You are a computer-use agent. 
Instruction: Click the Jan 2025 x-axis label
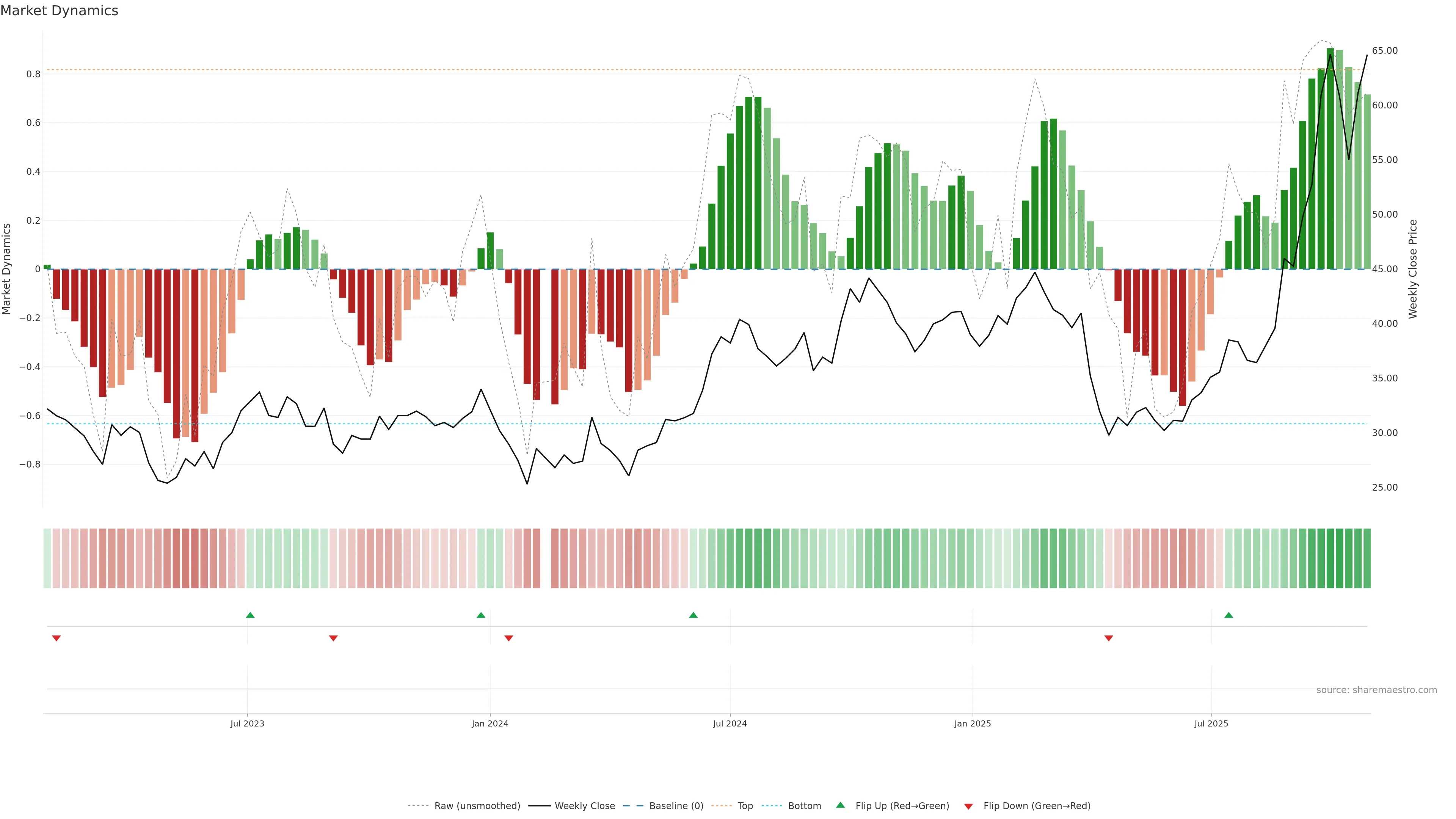tap(972, 723)
